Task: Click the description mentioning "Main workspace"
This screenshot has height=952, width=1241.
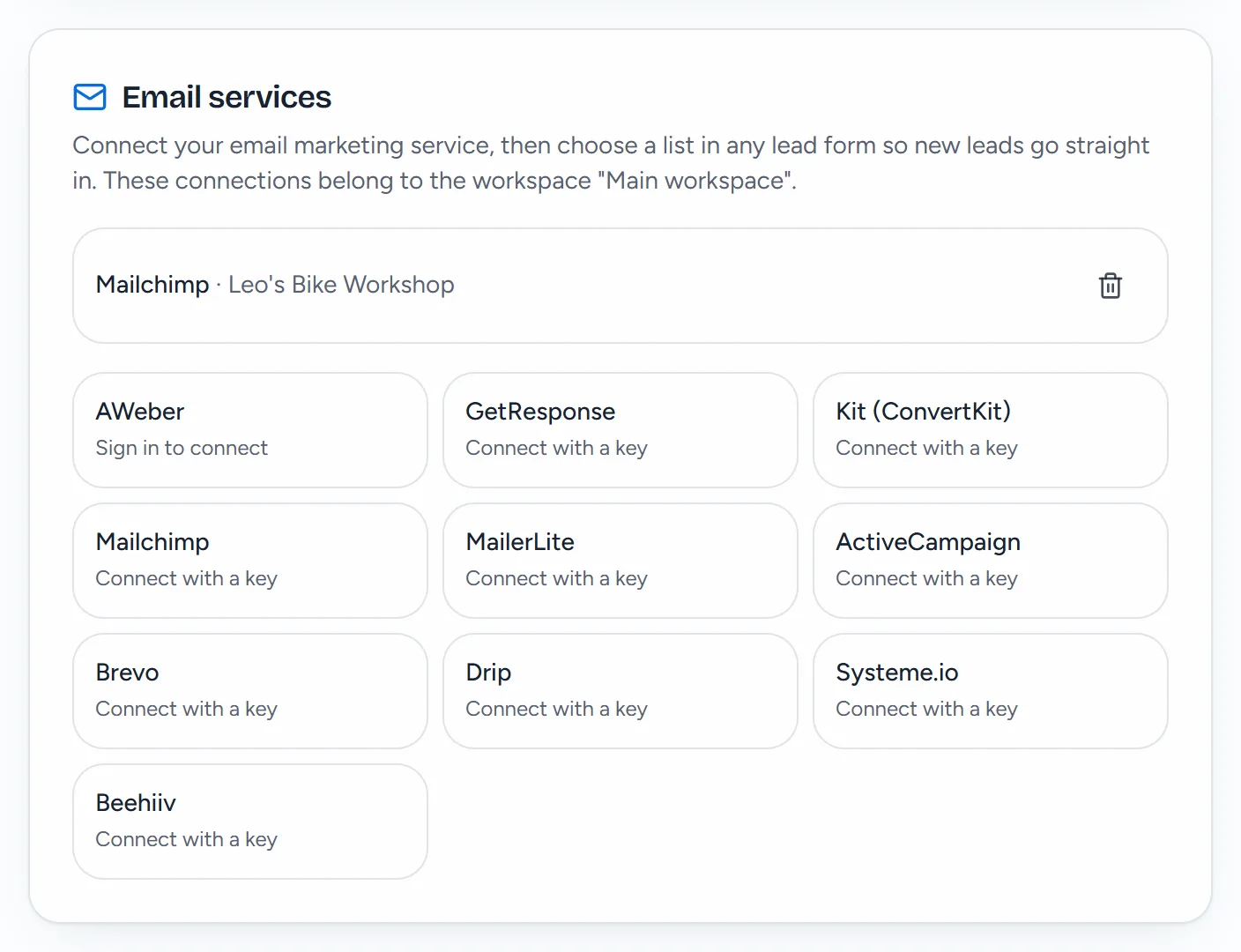Action: click(611, 163)
